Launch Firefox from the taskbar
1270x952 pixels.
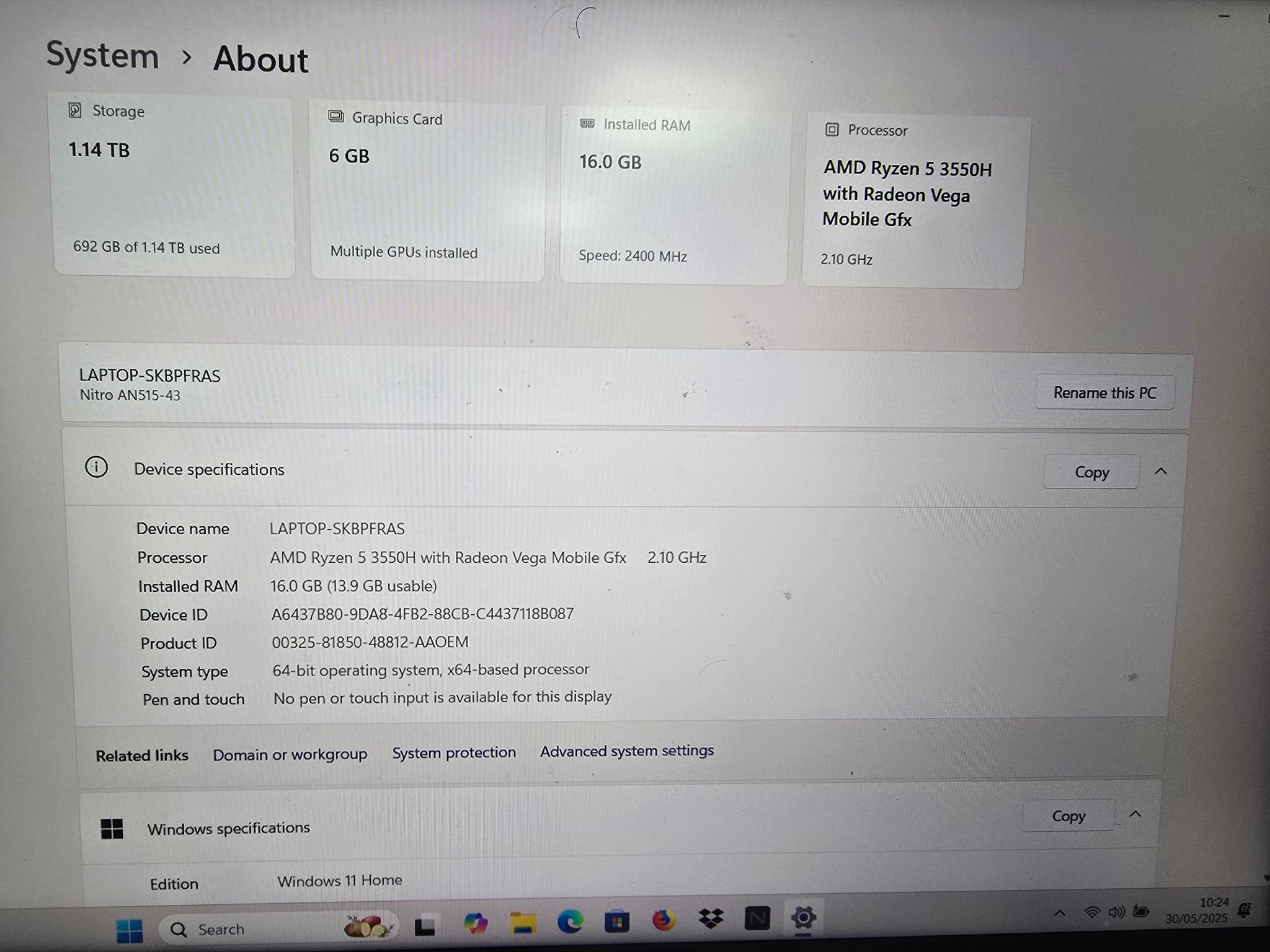coord(664,920)
